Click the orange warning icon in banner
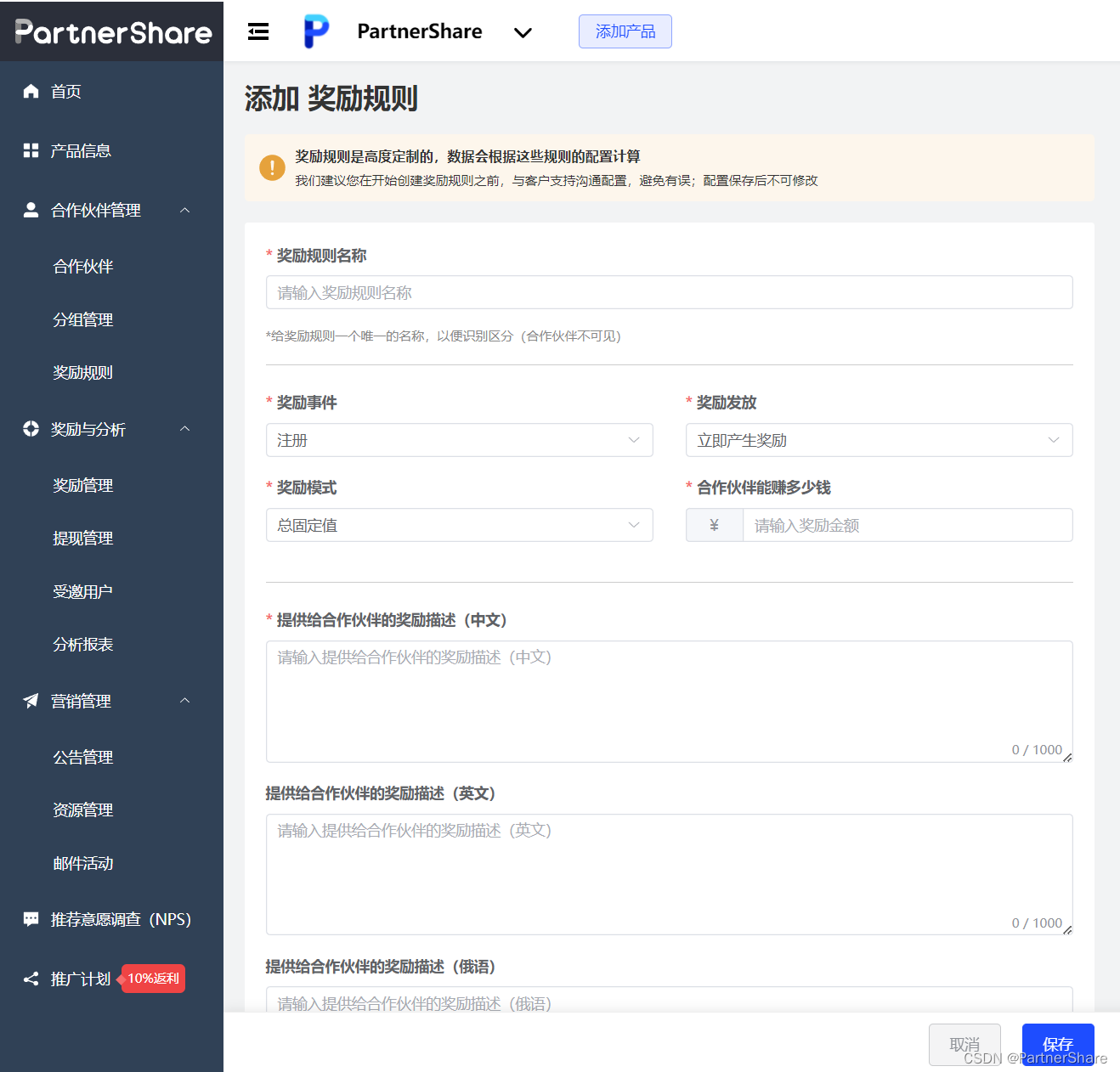Image resolution: width=1120 pixels, height=1072 pixels. coord(272,167)
